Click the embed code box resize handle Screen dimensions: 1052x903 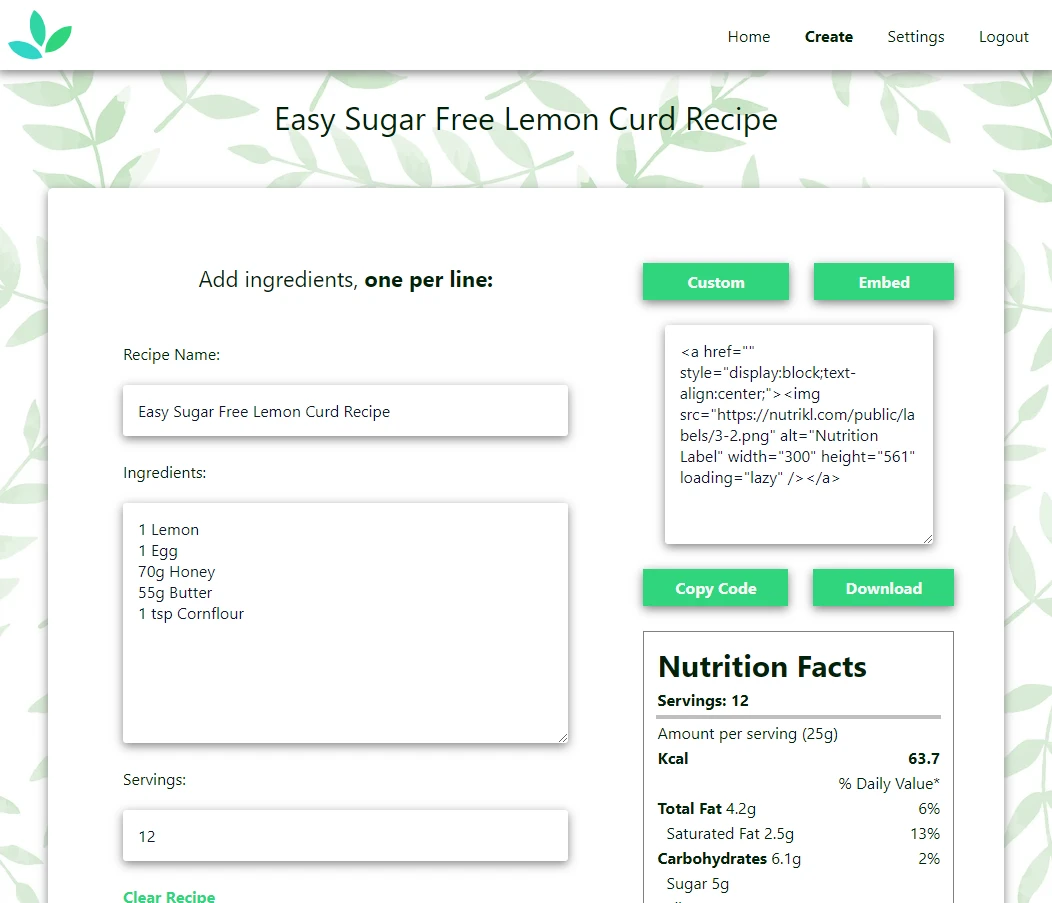(928, 539)
